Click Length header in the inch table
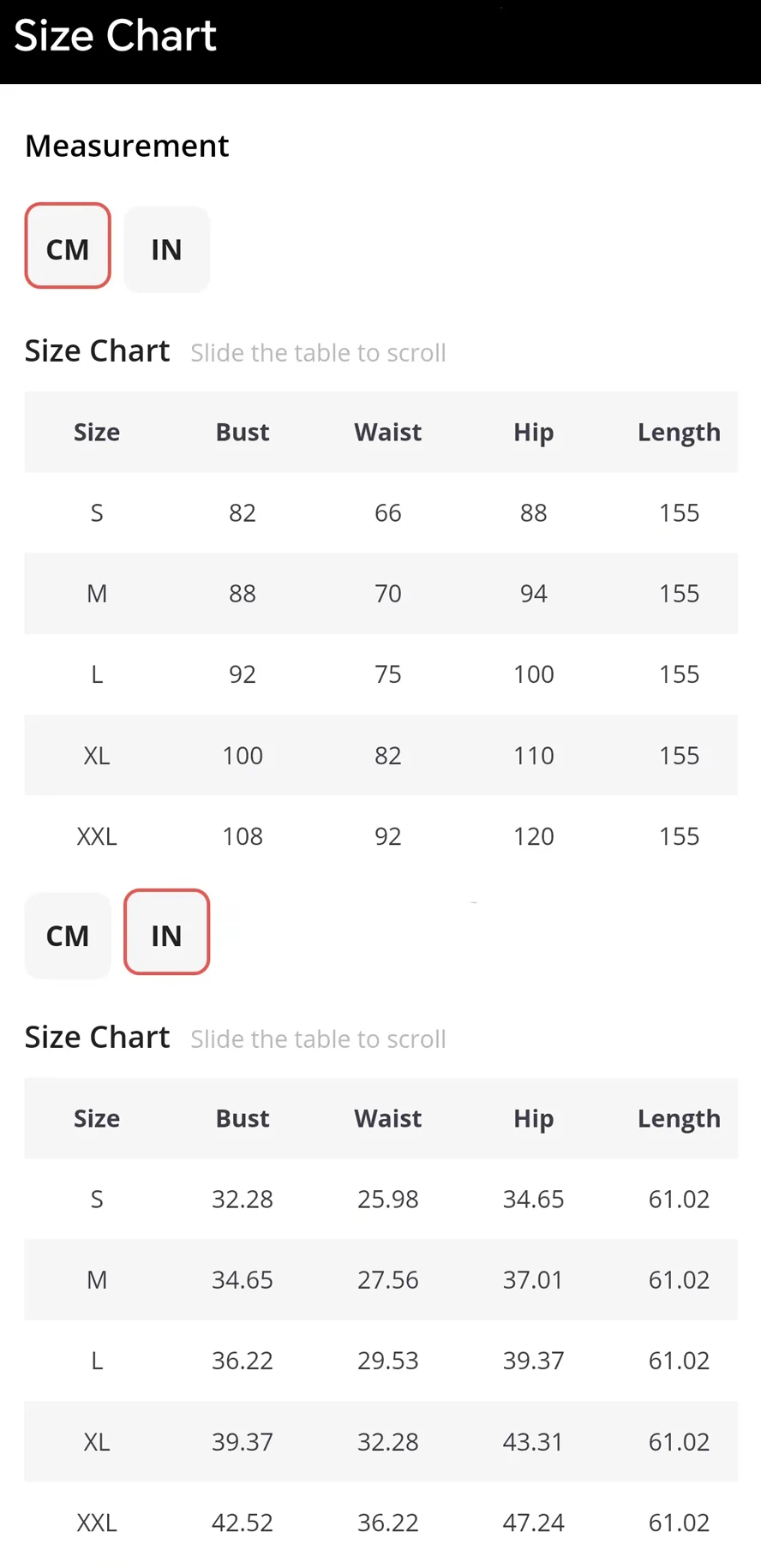Image resolution: width=761 pixels, height=1568 pixels. coord(679,1118)
